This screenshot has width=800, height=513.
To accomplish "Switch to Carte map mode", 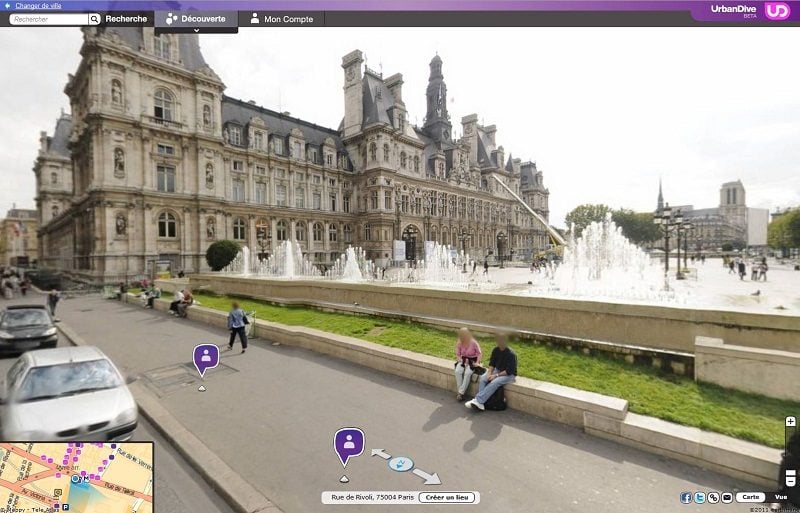I will pyautogui.click(x=751, y=497).
